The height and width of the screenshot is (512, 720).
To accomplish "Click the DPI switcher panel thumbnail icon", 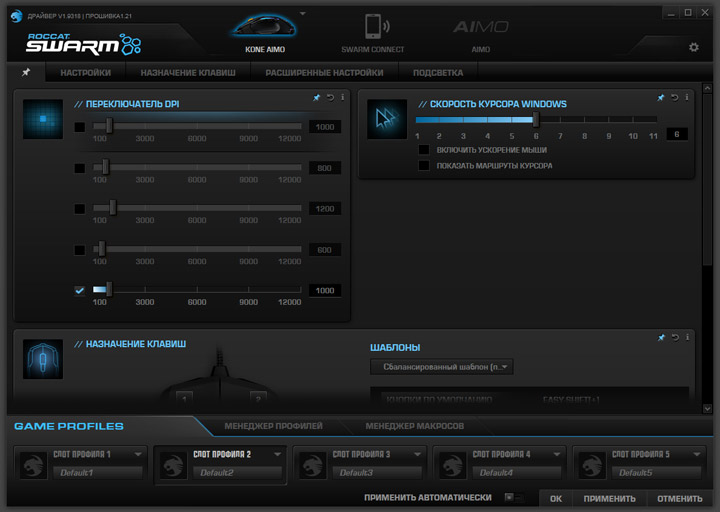I will tap(43, 119).
